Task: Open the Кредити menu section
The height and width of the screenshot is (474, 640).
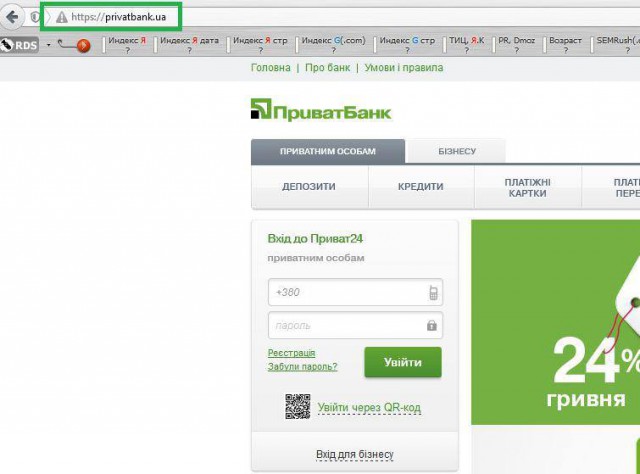Action: pos(421,187)
